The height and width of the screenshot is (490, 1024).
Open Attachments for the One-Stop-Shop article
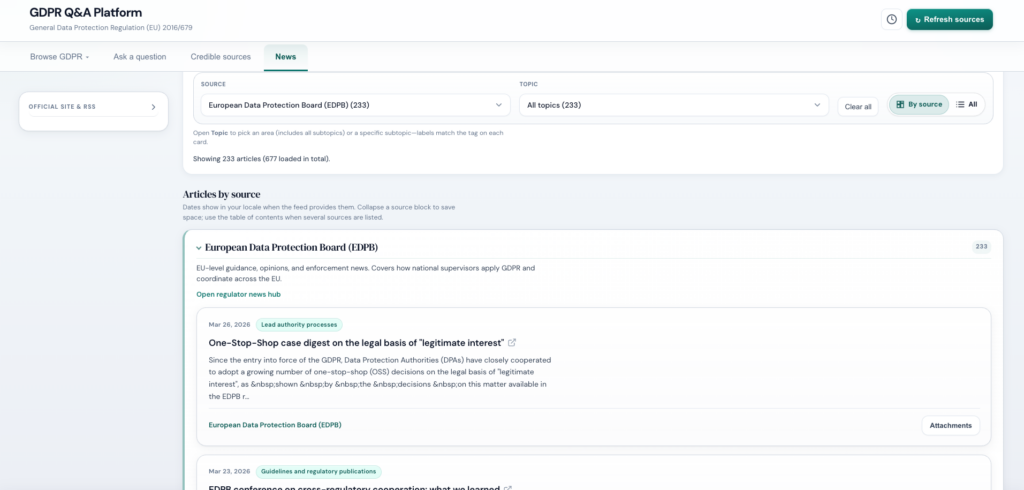(950, 425)
